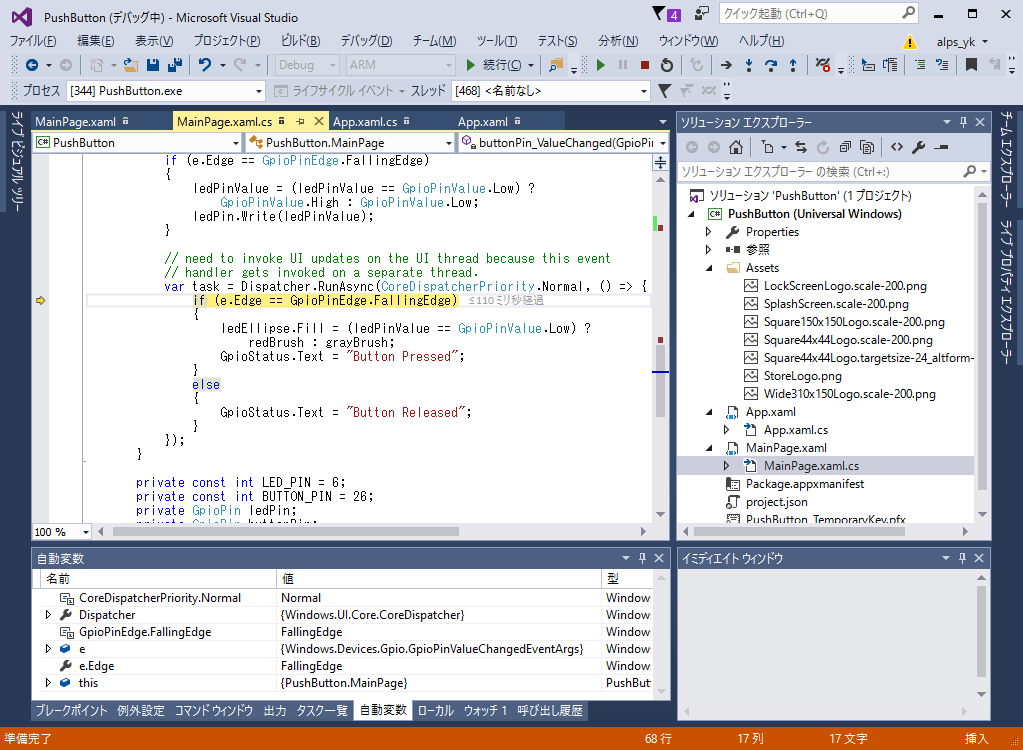
Task: Click the green Continue arrow in the debug toolbar
Action: click(x=601, y=65)
